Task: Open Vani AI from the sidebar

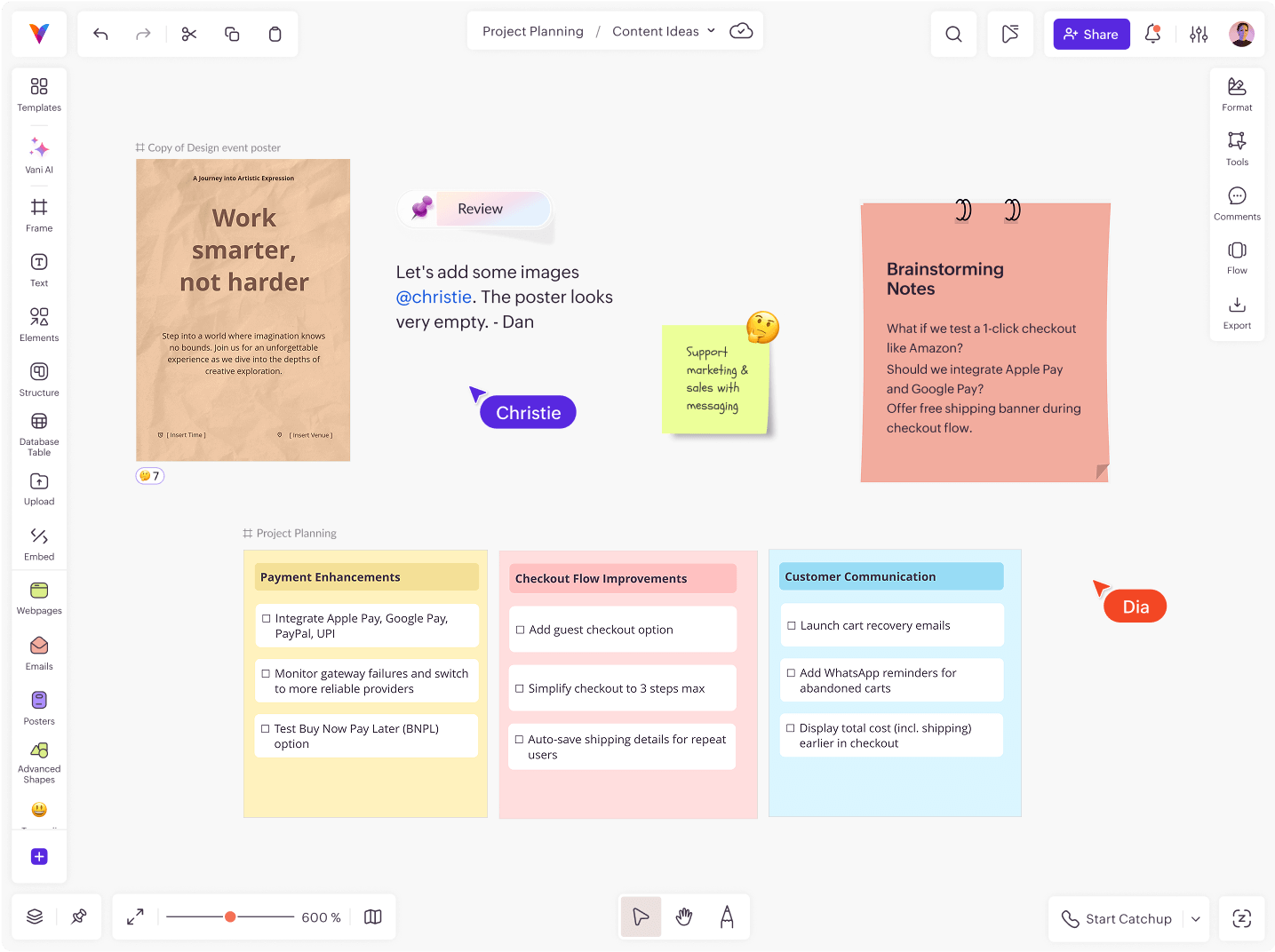Action: (38, 155)
